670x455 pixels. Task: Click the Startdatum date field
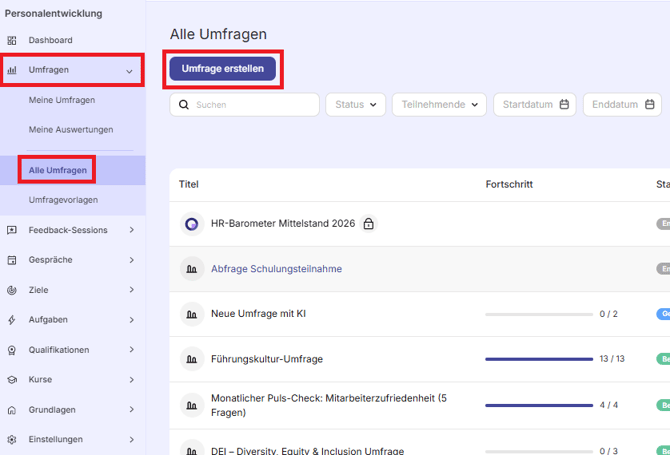click(x=535, y=105)
